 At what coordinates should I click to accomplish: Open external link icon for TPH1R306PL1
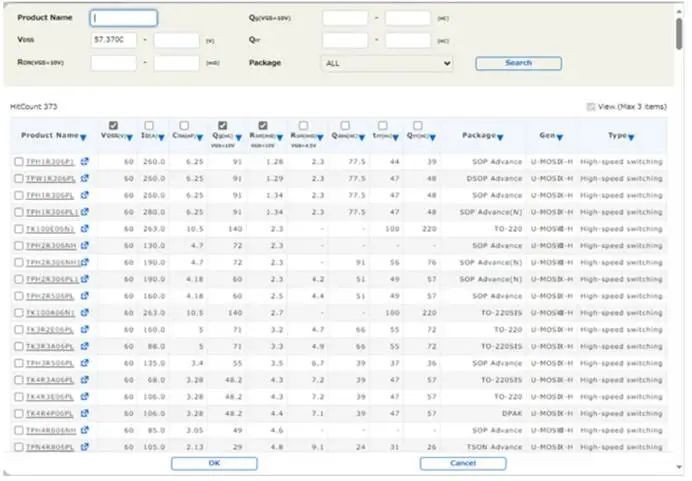(85, 212)
